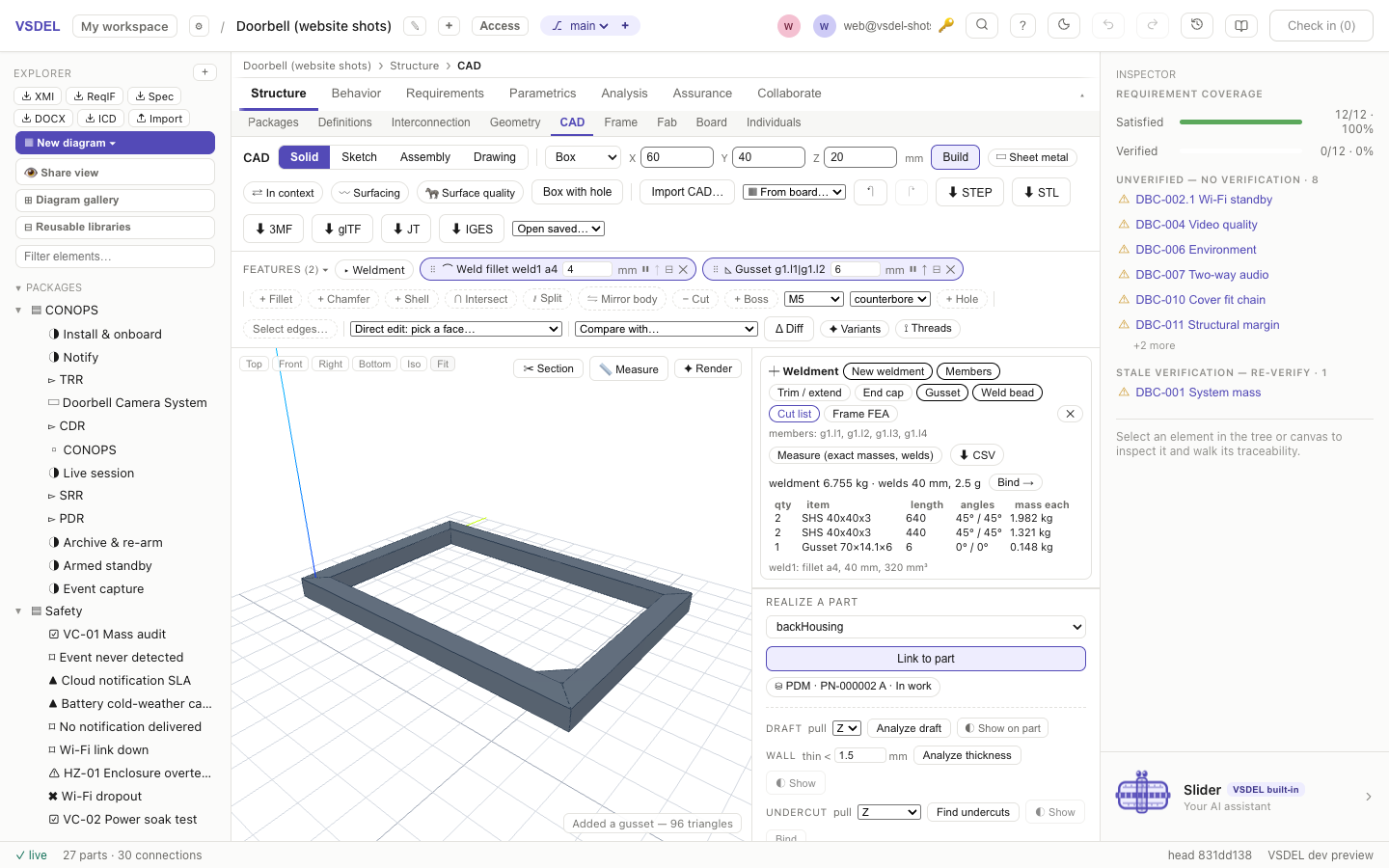
Task: Enable the Surfacing toggle
Action: (x=369, y=193)
